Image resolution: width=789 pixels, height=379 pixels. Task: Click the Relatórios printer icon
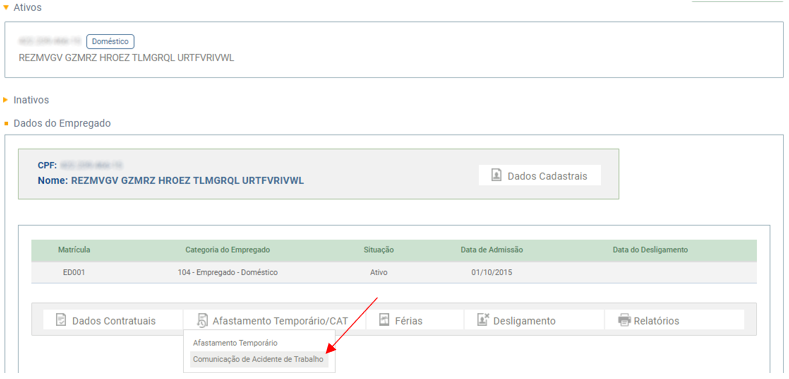tap(624, 320)
